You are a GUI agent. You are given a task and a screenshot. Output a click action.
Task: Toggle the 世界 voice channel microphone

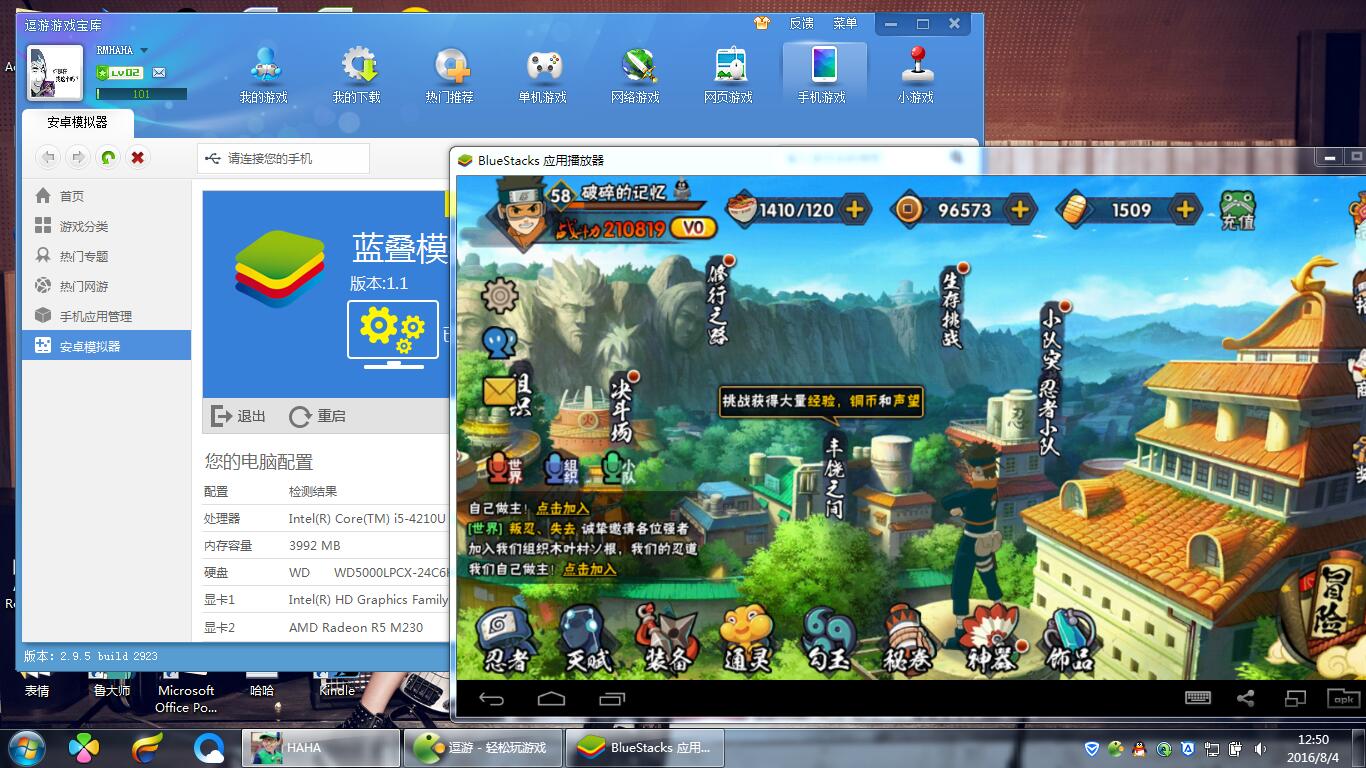click(505, 469)
